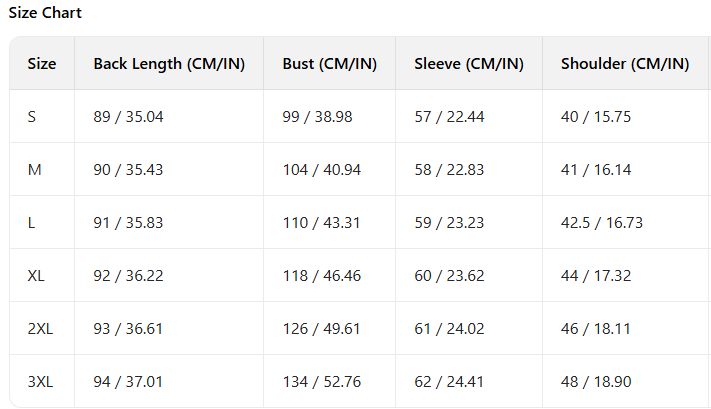Click the Bust (CM/IN) column header
Screen dimensions: 711x409
point(330,63)
